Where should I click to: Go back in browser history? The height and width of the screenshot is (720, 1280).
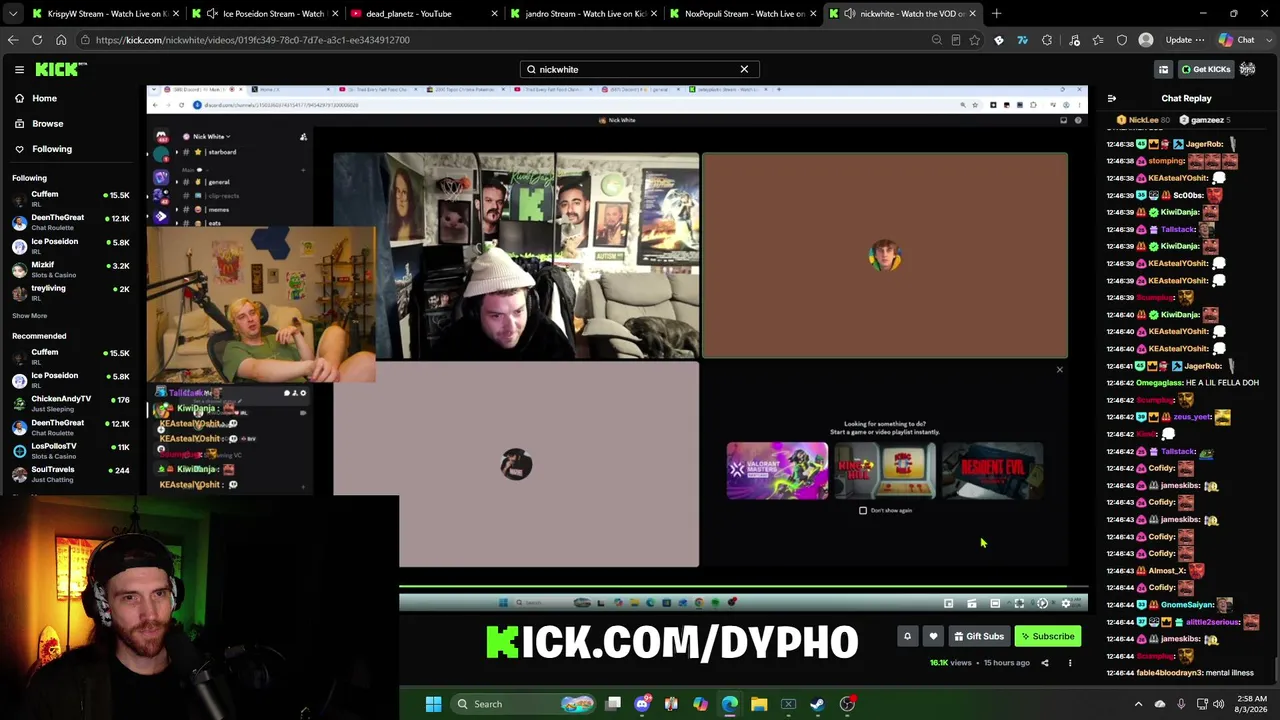coord(13,40)
